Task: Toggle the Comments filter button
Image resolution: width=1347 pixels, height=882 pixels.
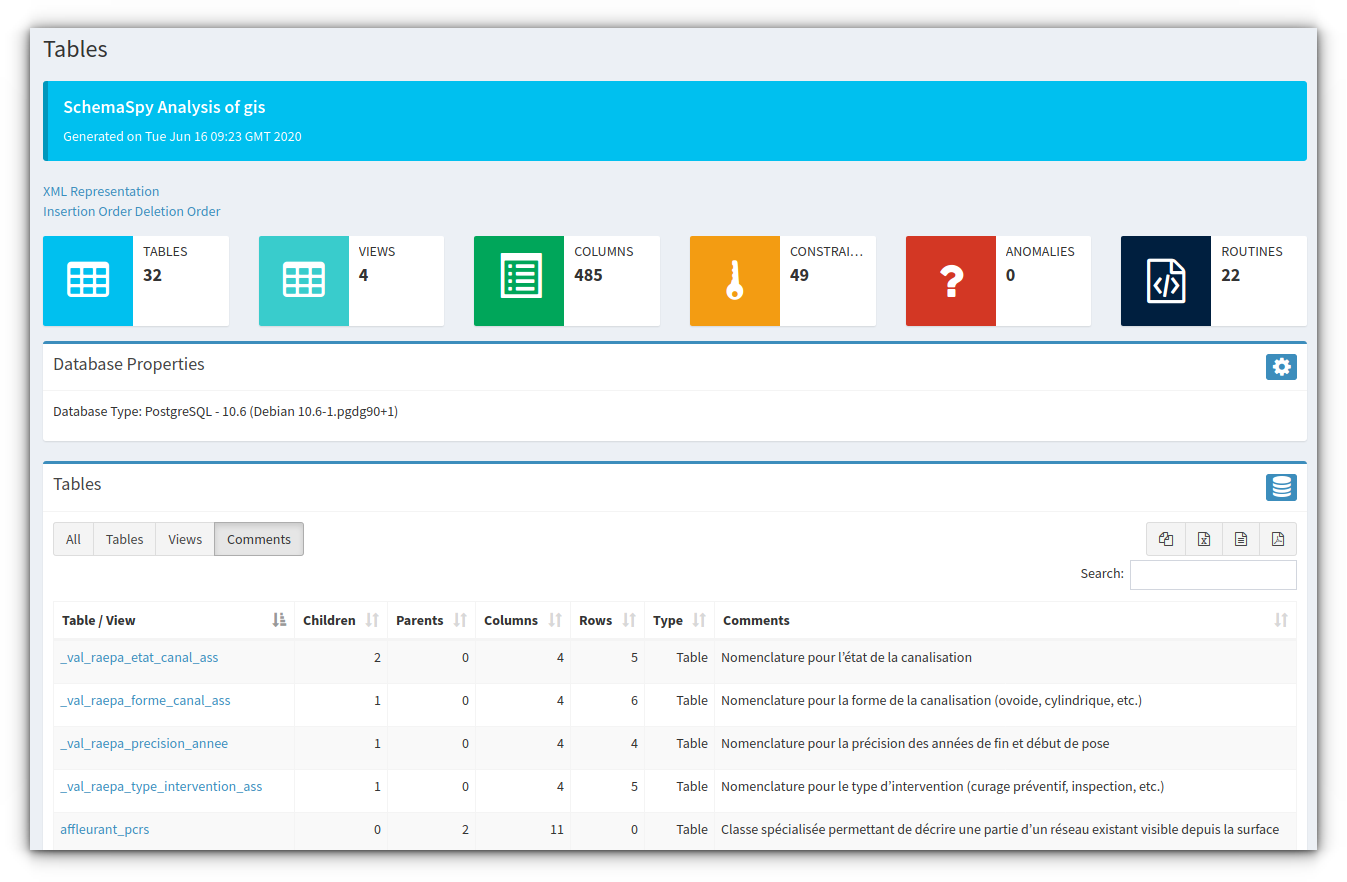Action: [259, 539]
